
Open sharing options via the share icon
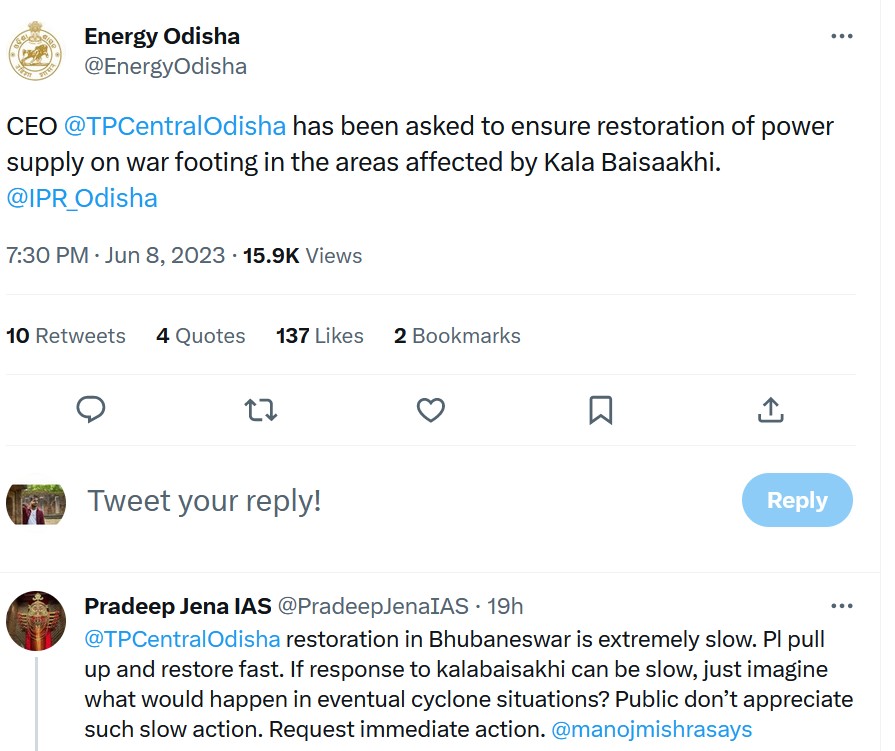(770, 410)
